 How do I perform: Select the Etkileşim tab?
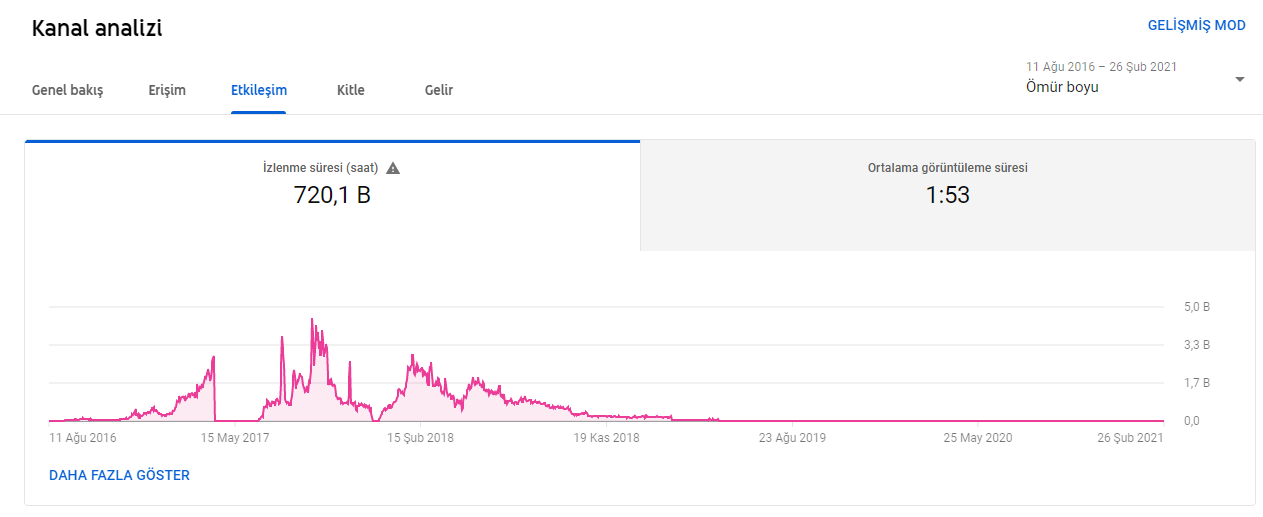coord(259,90)
